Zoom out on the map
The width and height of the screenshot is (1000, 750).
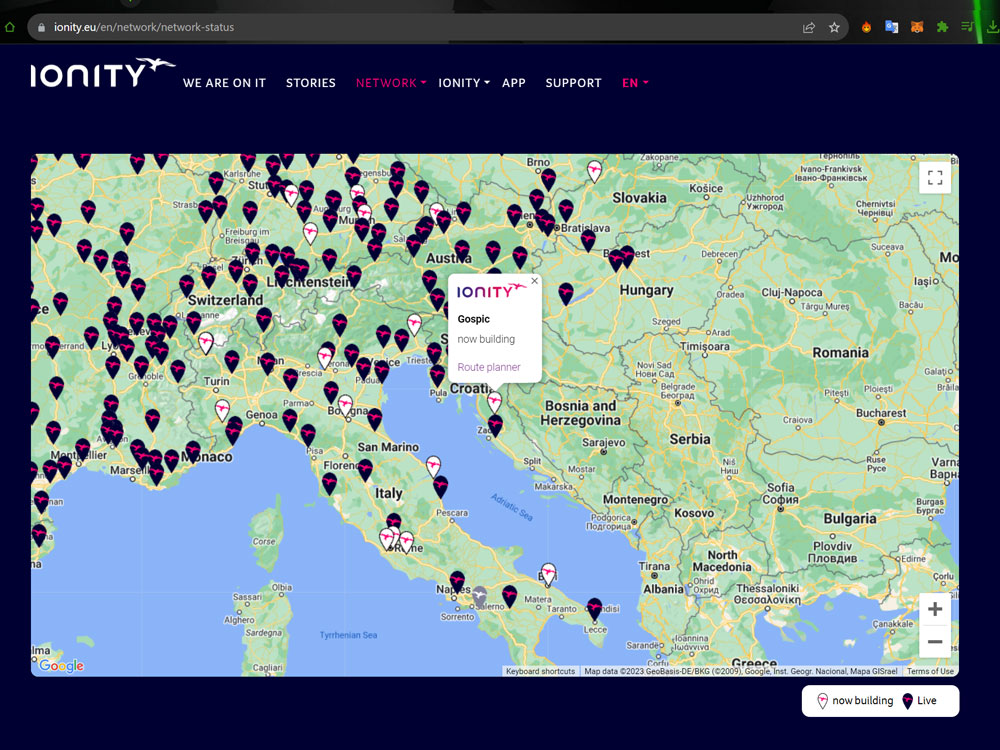[935, 641]
